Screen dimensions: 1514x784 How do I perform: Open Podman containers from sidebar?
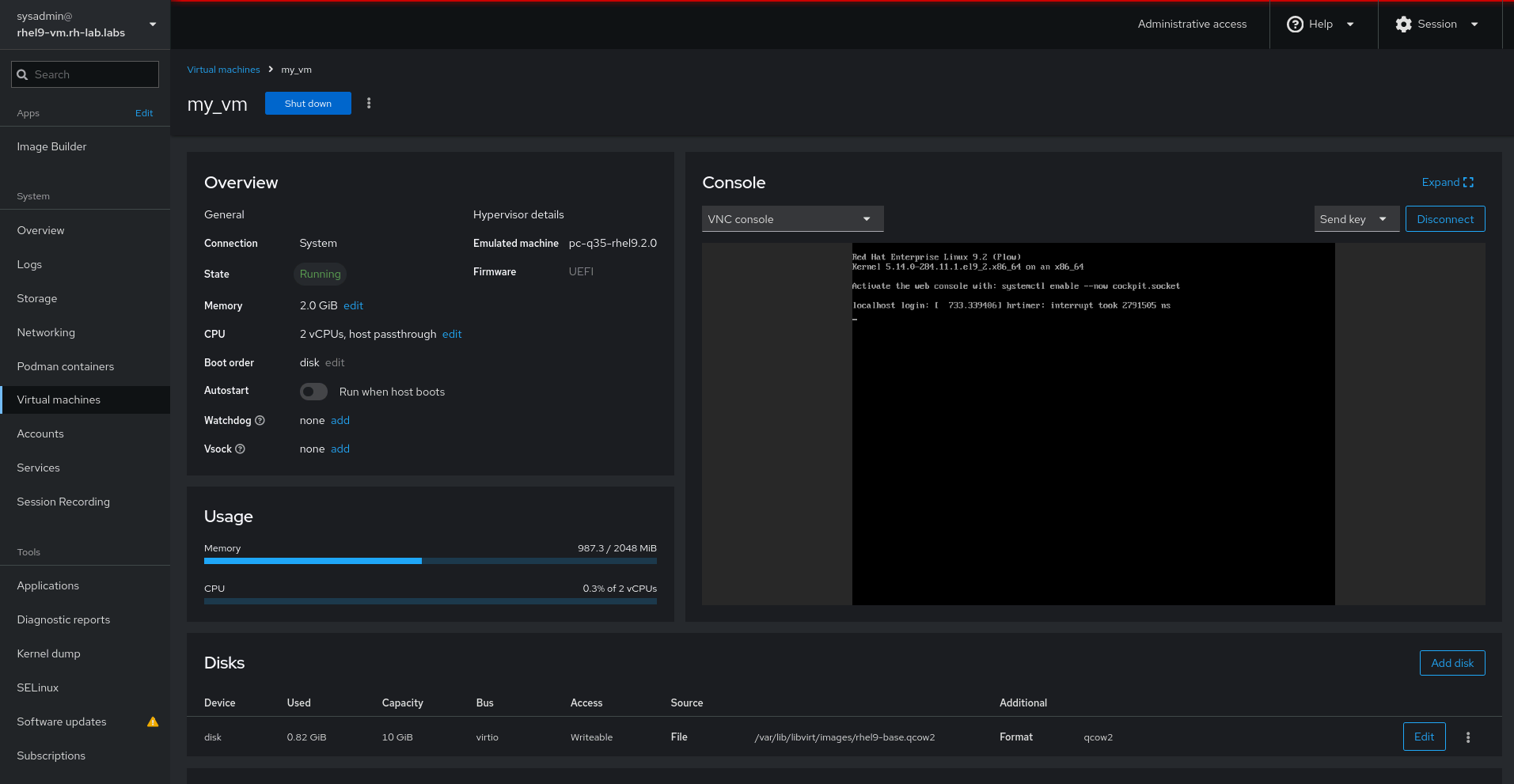66,367
